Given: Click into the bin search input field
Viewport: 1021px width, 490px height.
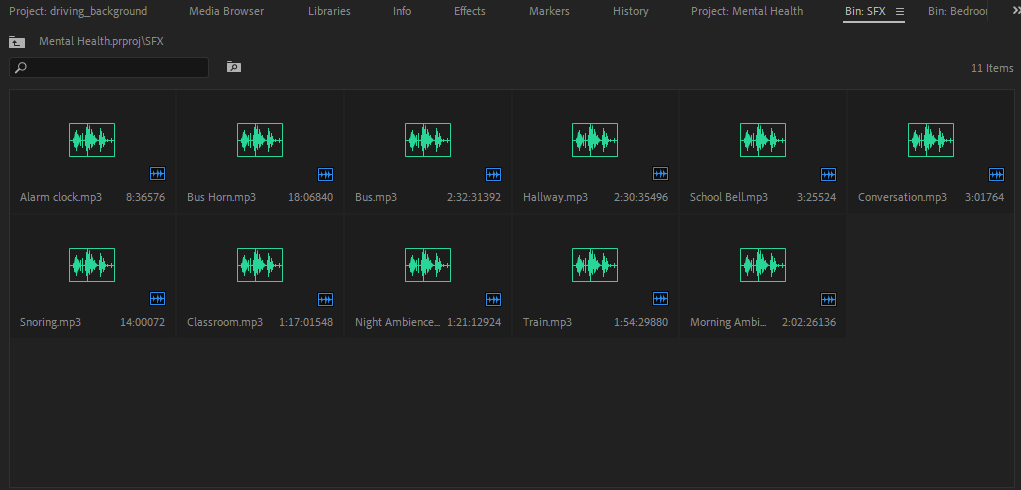Looking at the screenshot, I should click(x=109, y=67).
